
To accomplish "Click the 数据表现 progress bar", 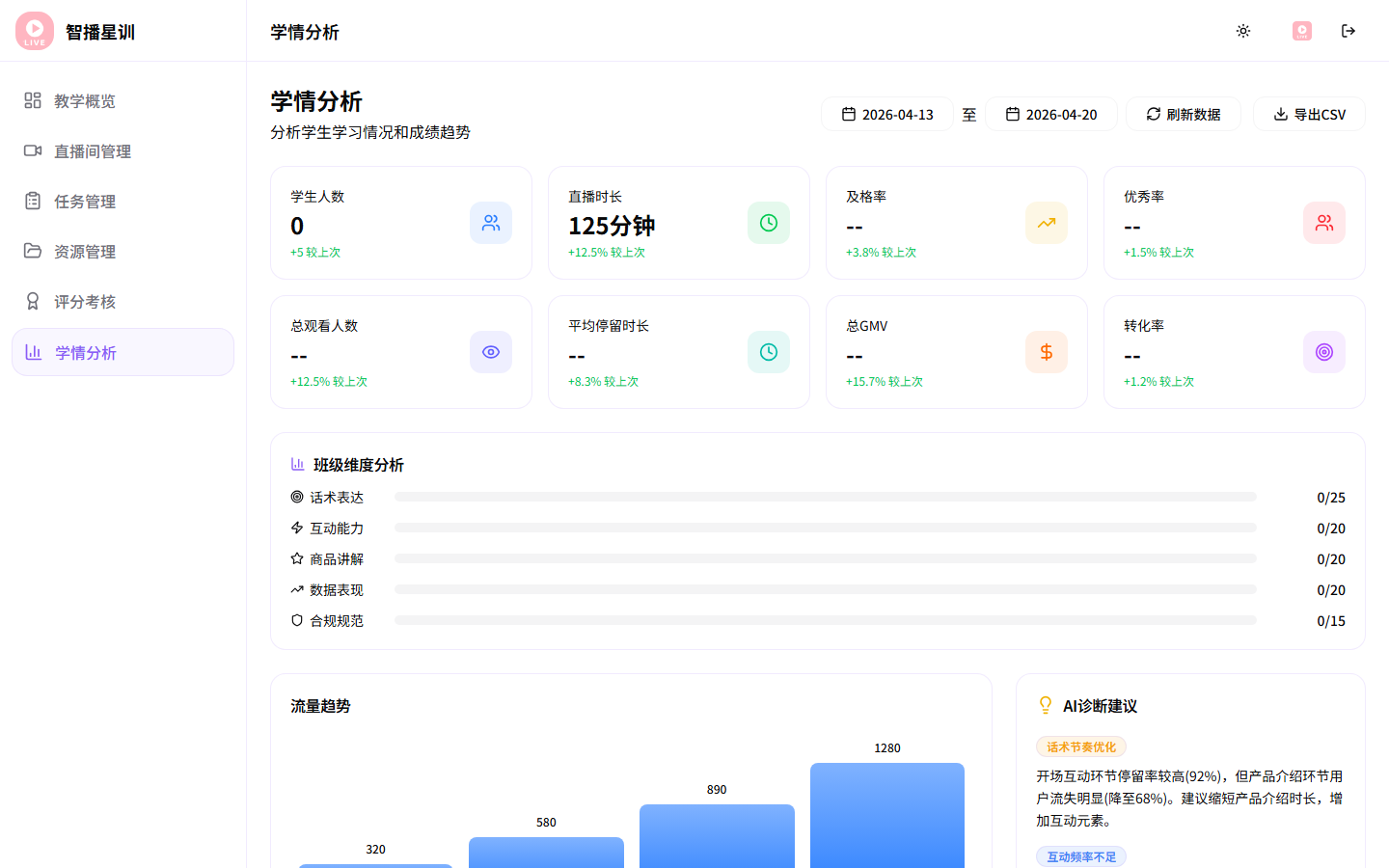I will [x=826, y=589].
